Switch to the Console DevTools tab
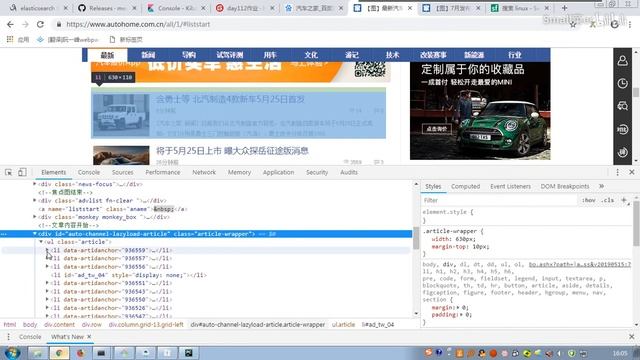The width and height of the screenshot is (640, 360). click(x=89, y=172)
